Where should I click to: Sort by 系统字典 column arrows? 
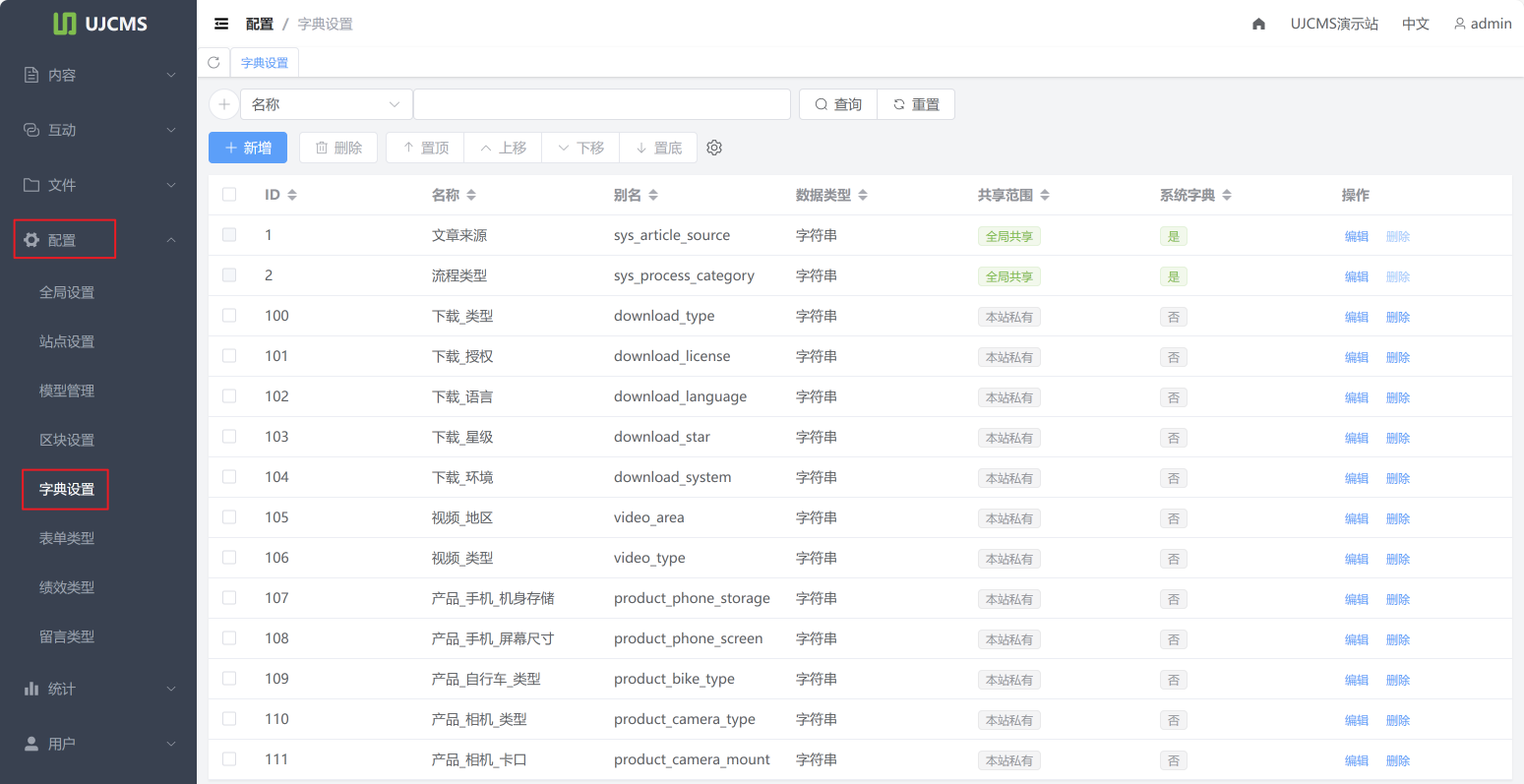(x=1227, y=195)
